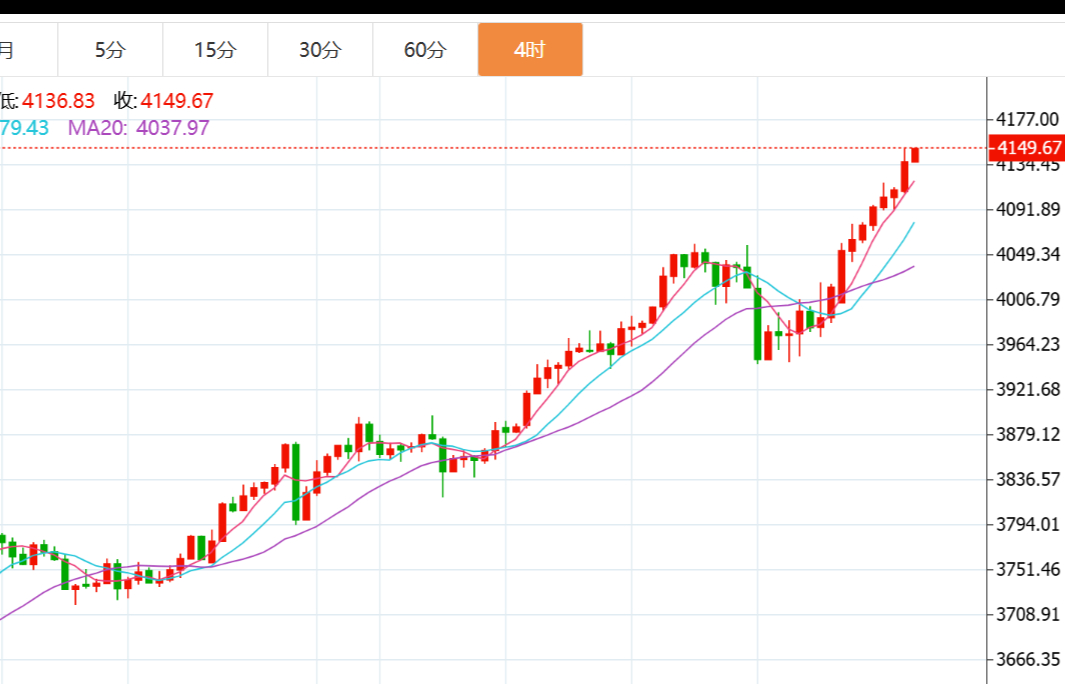Click the highlighted orange 4时 tab
This screenshot has height=684, width=1065.
point(530,50)
